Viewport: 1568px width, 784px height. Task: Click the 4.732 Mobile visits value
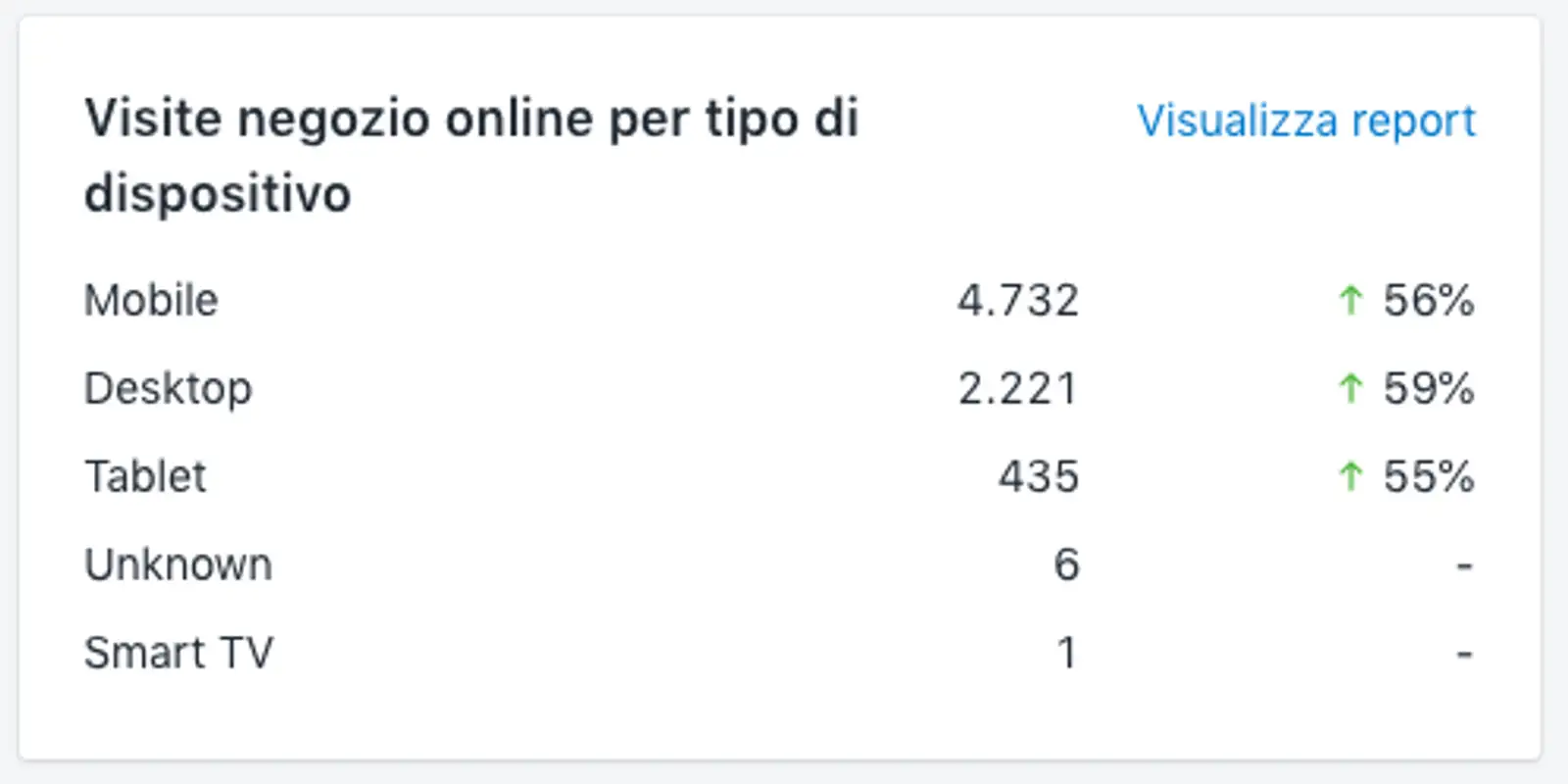click(1017, 301)
